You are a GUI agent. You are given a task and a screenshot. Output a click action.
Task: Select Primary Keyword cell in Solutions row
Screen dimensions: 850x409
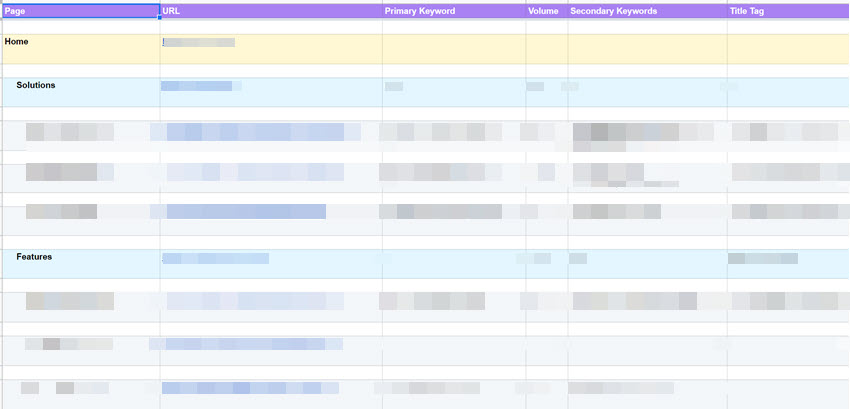[454, 92]
